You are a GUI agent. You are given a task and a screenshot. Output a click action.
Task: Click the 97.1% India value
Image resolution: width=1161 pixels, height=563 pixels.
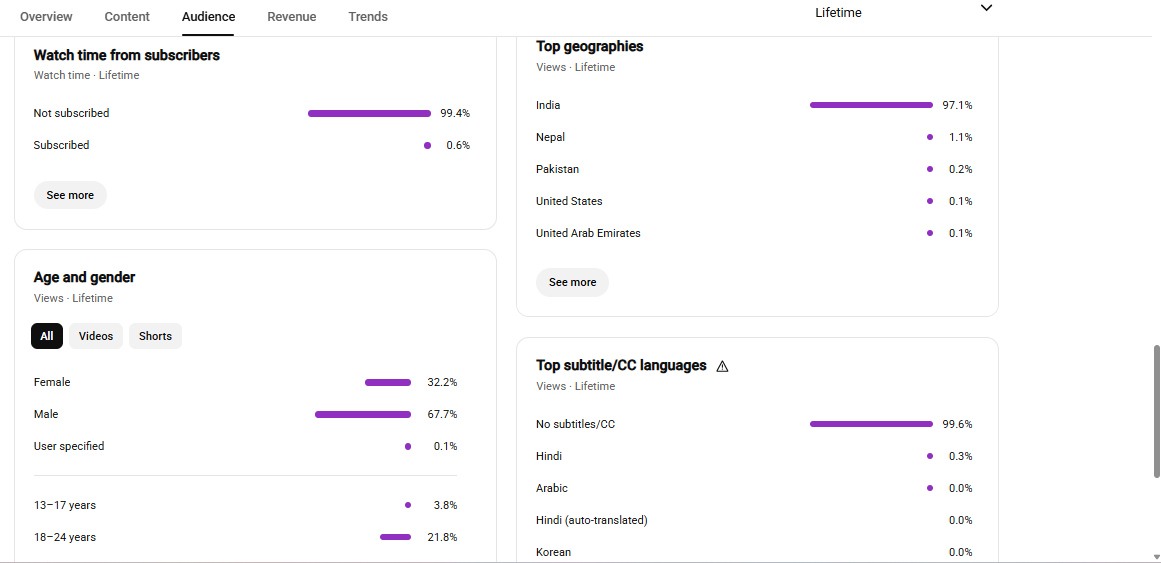pos(957,105)
